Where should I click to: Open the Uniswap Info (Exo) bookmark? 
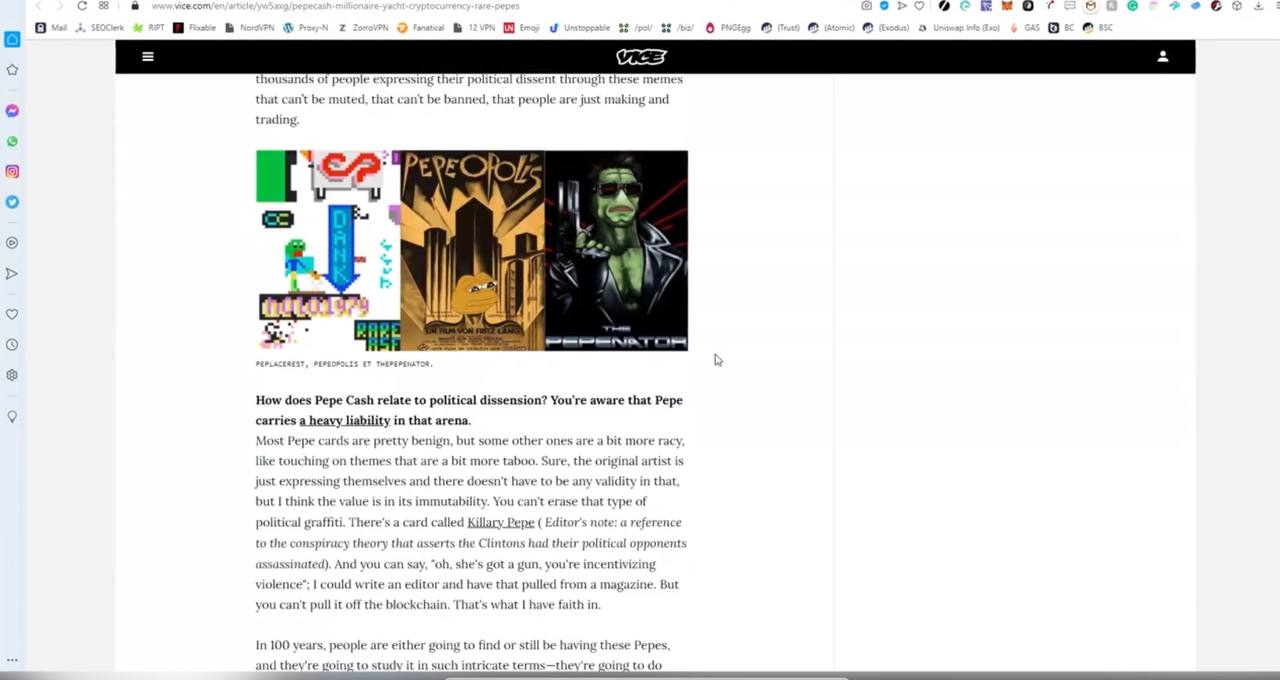pos(959,28)
